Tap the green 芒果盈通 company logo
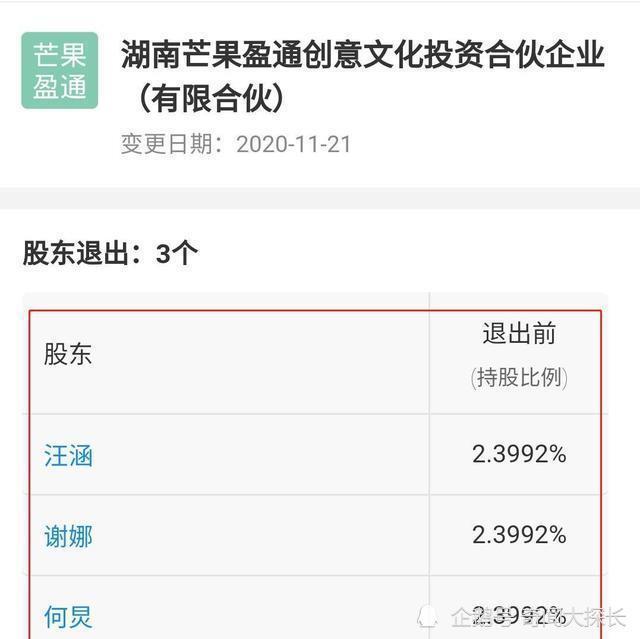 pyautogui.click(x=60, y=69)
